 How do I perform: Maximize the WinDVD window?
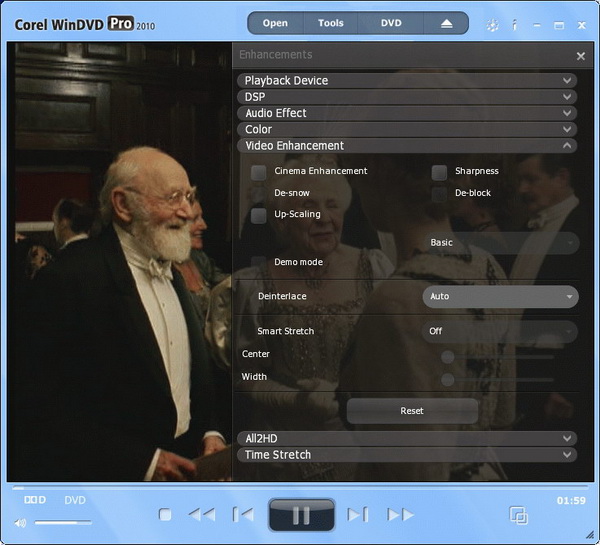[x=559, y=26]
